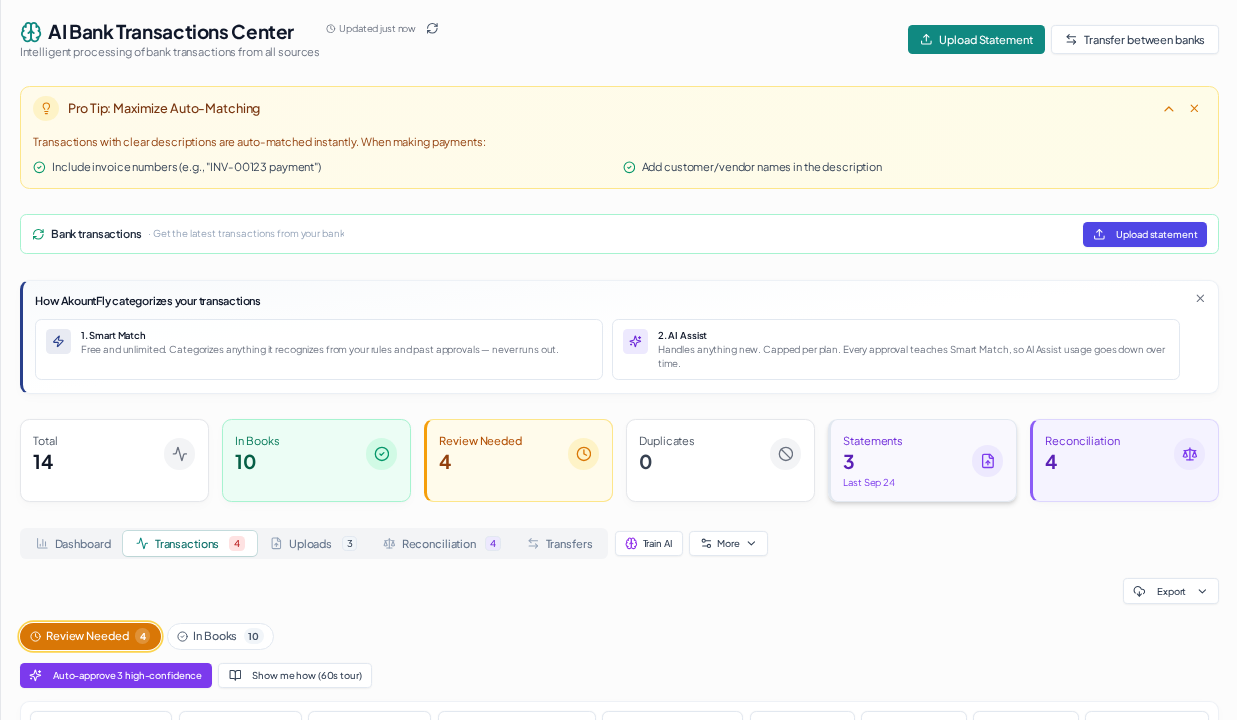Screen dimensions: 1237x720
Task: Click the Smart Match lightning icon
Action: 58,341
